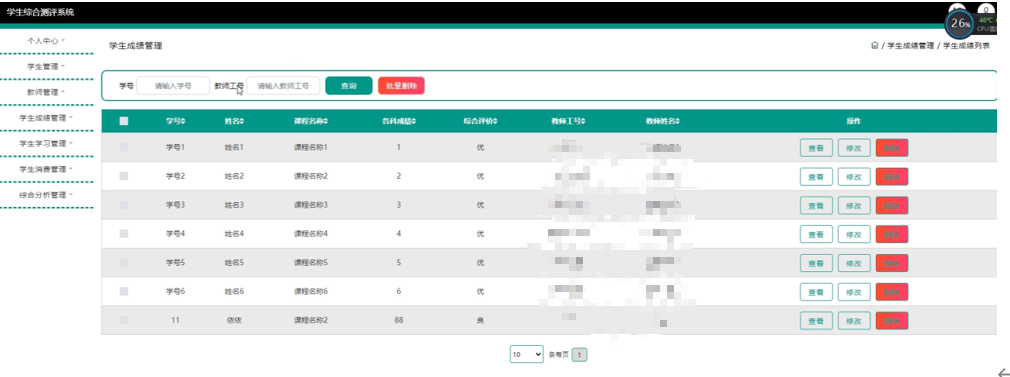Viewport: 1010px width, 377px height.
Task: Select the checkbox for the 依依 row
Action: point(124,320)
